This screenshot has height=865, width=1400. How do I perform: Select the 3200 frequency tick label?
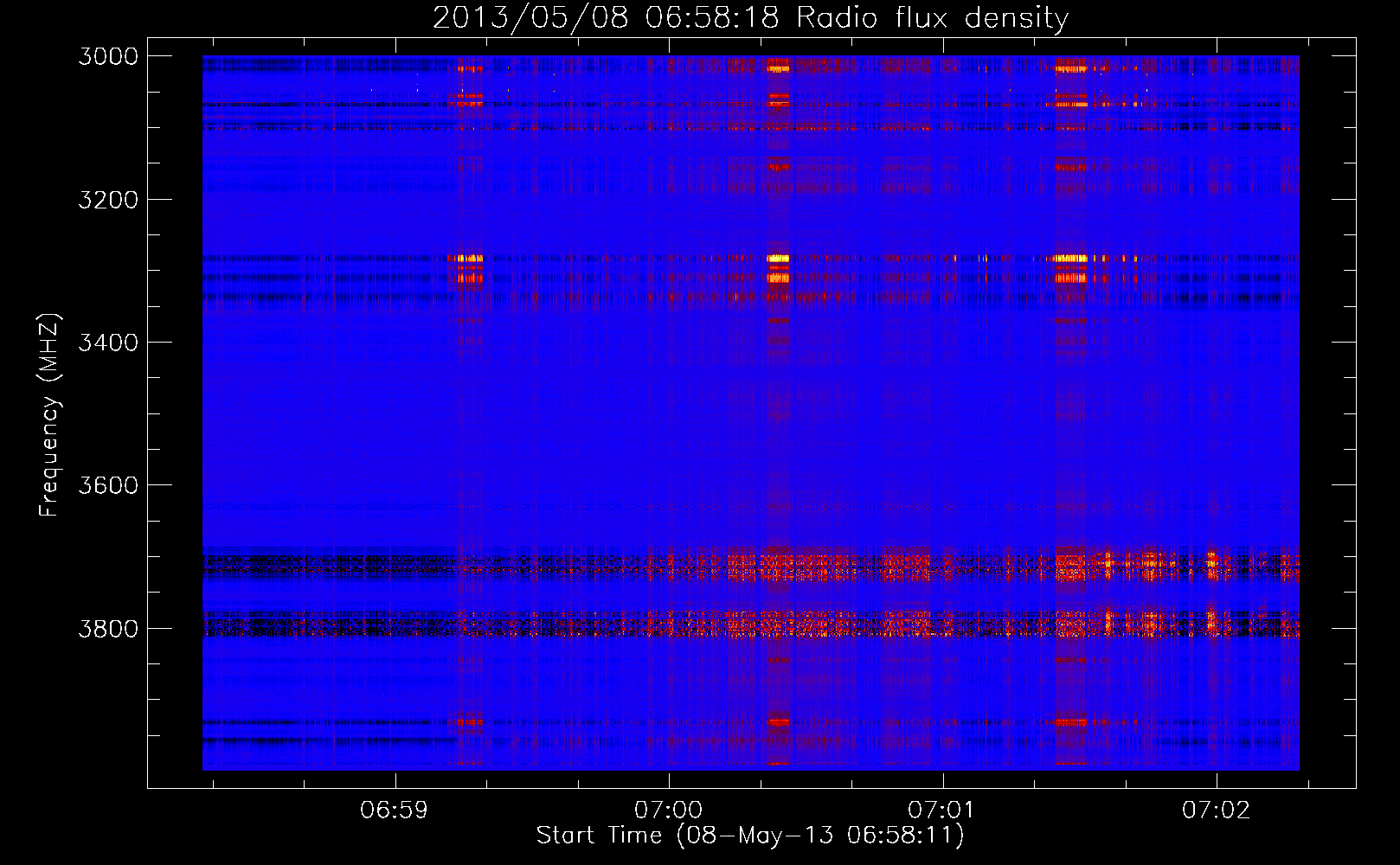[x=108, y=200]
